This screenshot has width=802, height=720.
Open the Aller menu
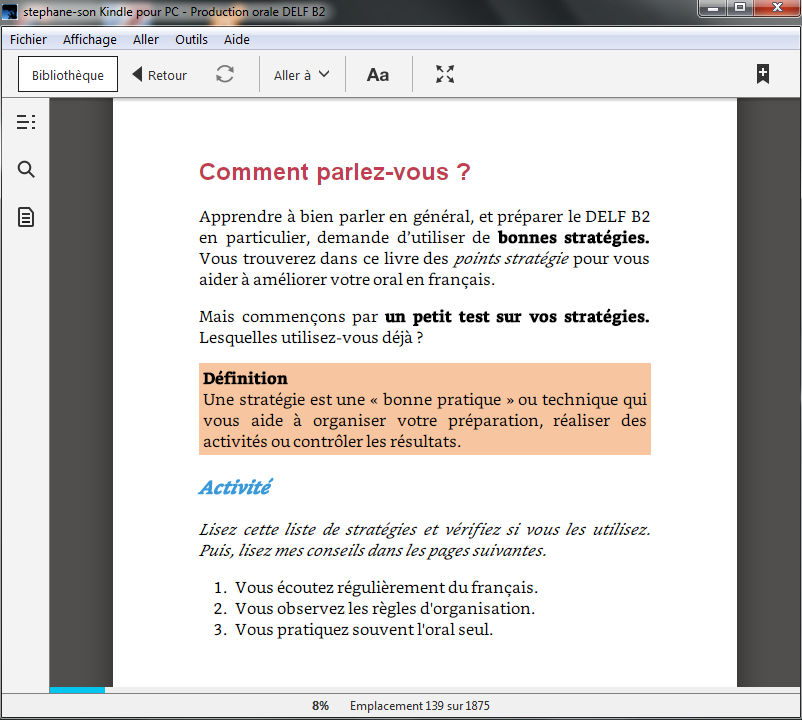point(146,39)
